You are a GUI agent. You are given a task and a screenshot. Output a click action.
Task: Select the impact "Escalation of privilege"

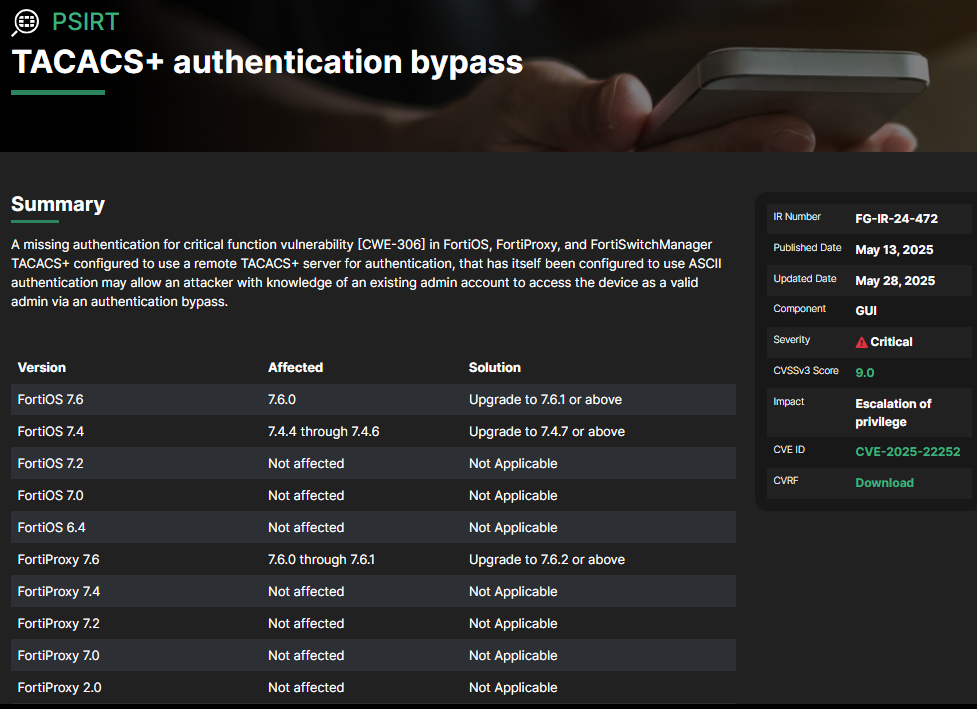pyautogui.click(x=893, y=413)
